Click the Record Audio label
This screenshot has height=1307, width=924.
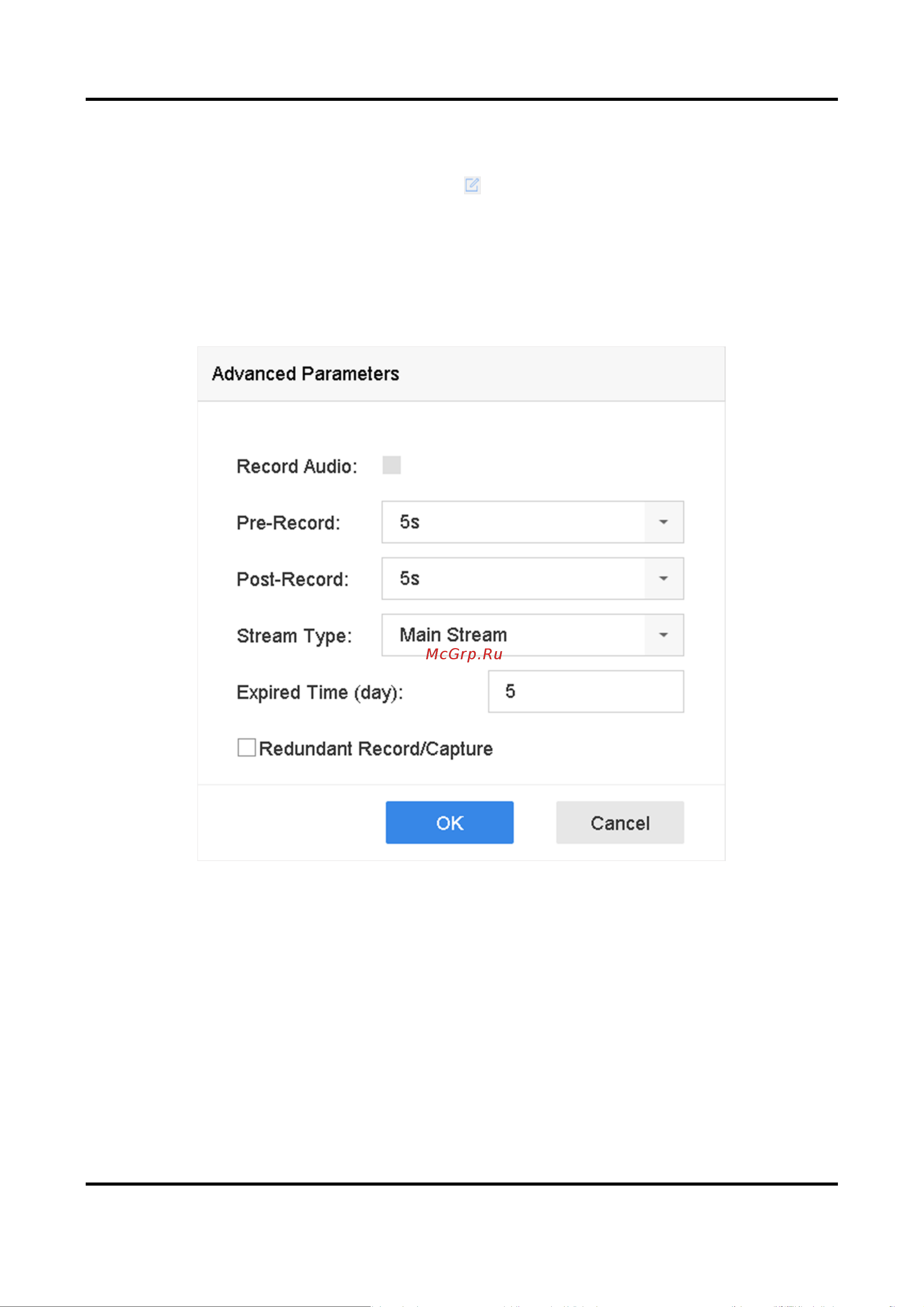pyautogui.click(x=297, y=466)
